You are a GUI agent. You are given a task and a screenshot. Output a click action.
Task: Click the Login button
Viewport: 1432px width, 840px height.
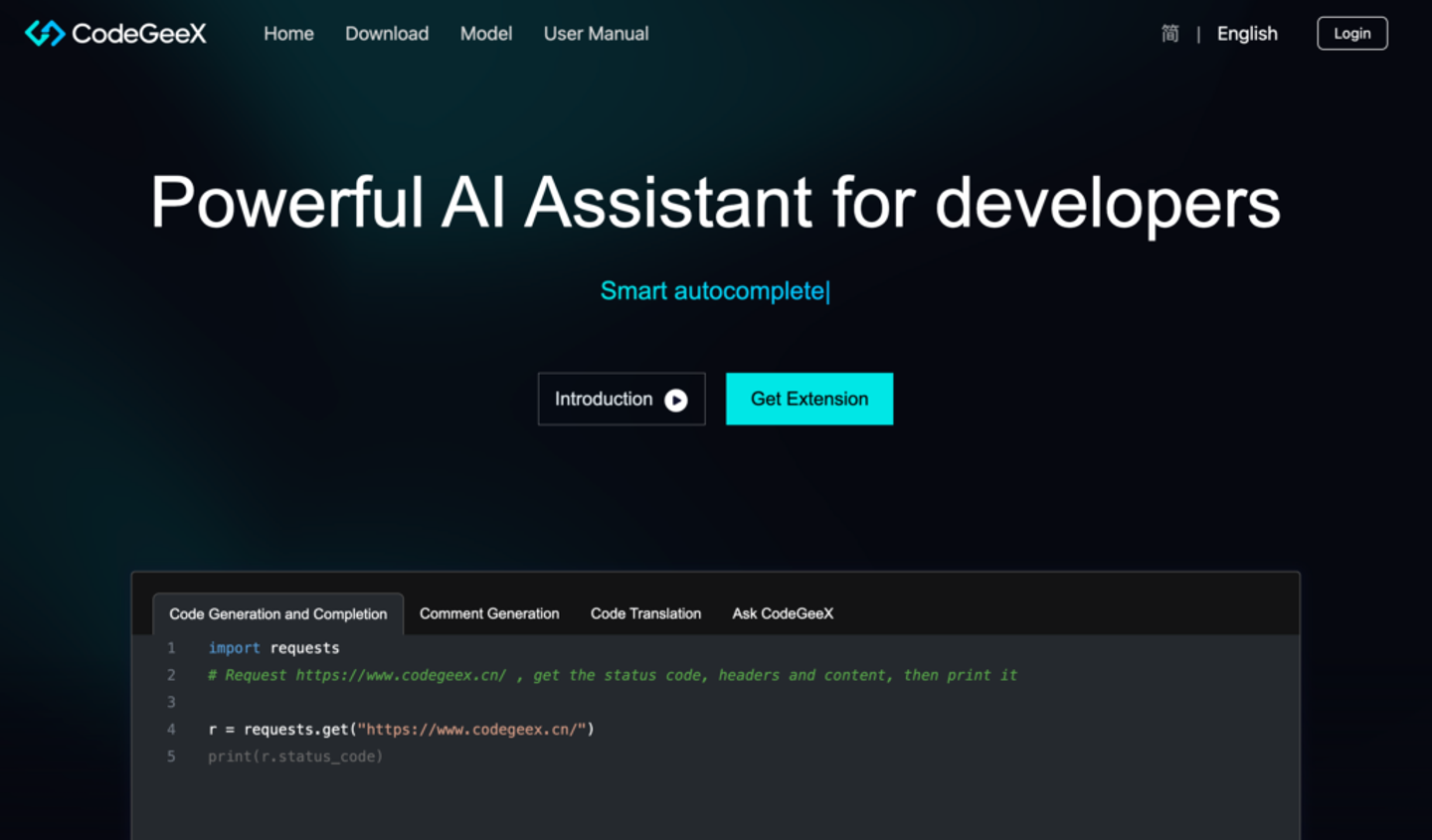click(x=1352, y=34)
